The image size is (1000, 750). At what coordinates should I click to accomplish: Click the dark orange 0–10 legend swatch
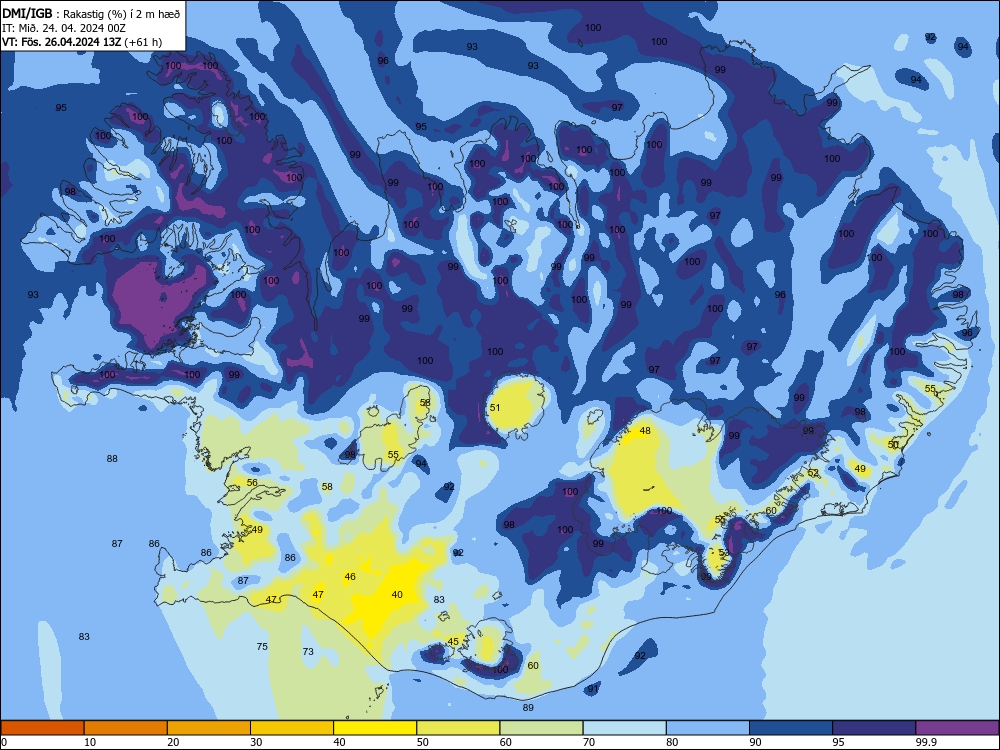coord(42,728)
